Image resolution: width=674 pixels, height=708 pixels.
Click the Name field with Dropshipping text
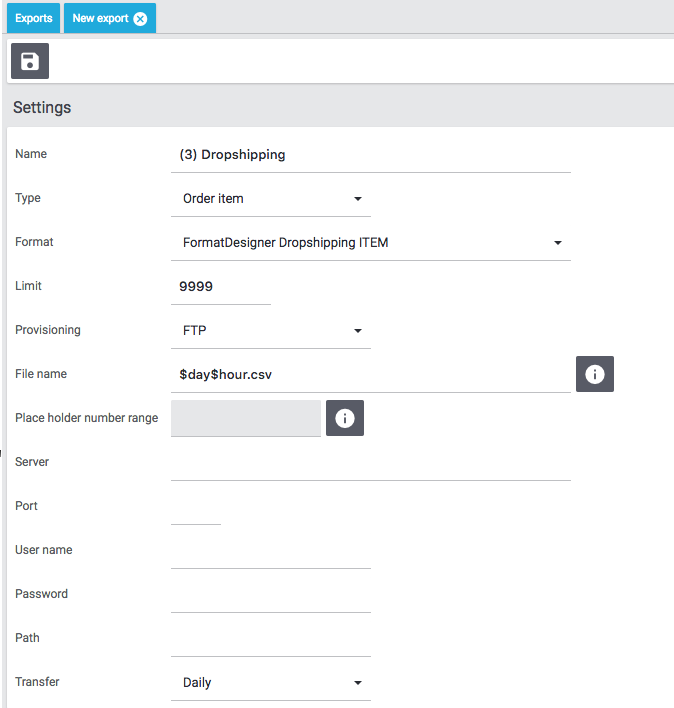point(371,155)
